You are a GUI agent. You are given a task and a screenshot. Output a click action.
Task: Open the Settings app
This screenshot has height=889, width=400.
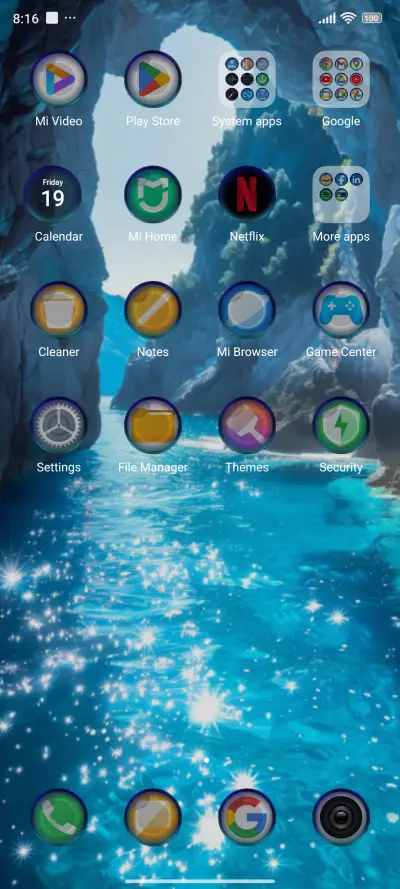tap(58, 425)
